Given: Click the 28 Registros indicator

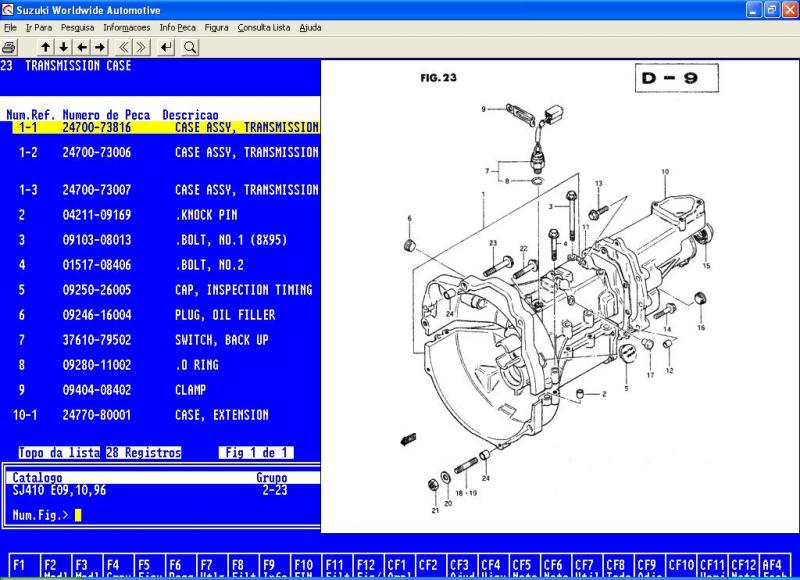Looking at the screenshot, I should (143, 452).
